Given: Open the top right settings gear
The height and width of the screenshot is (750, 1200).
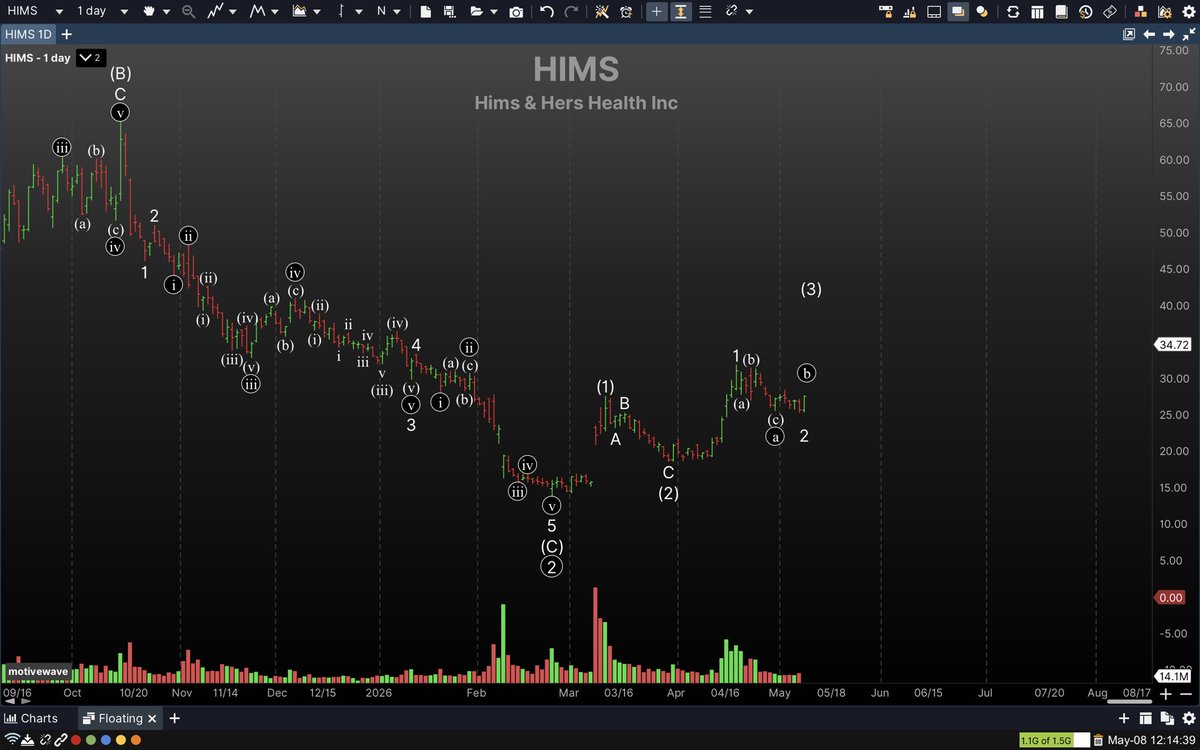Looking at the screenshot, I should click(1188, 12).
